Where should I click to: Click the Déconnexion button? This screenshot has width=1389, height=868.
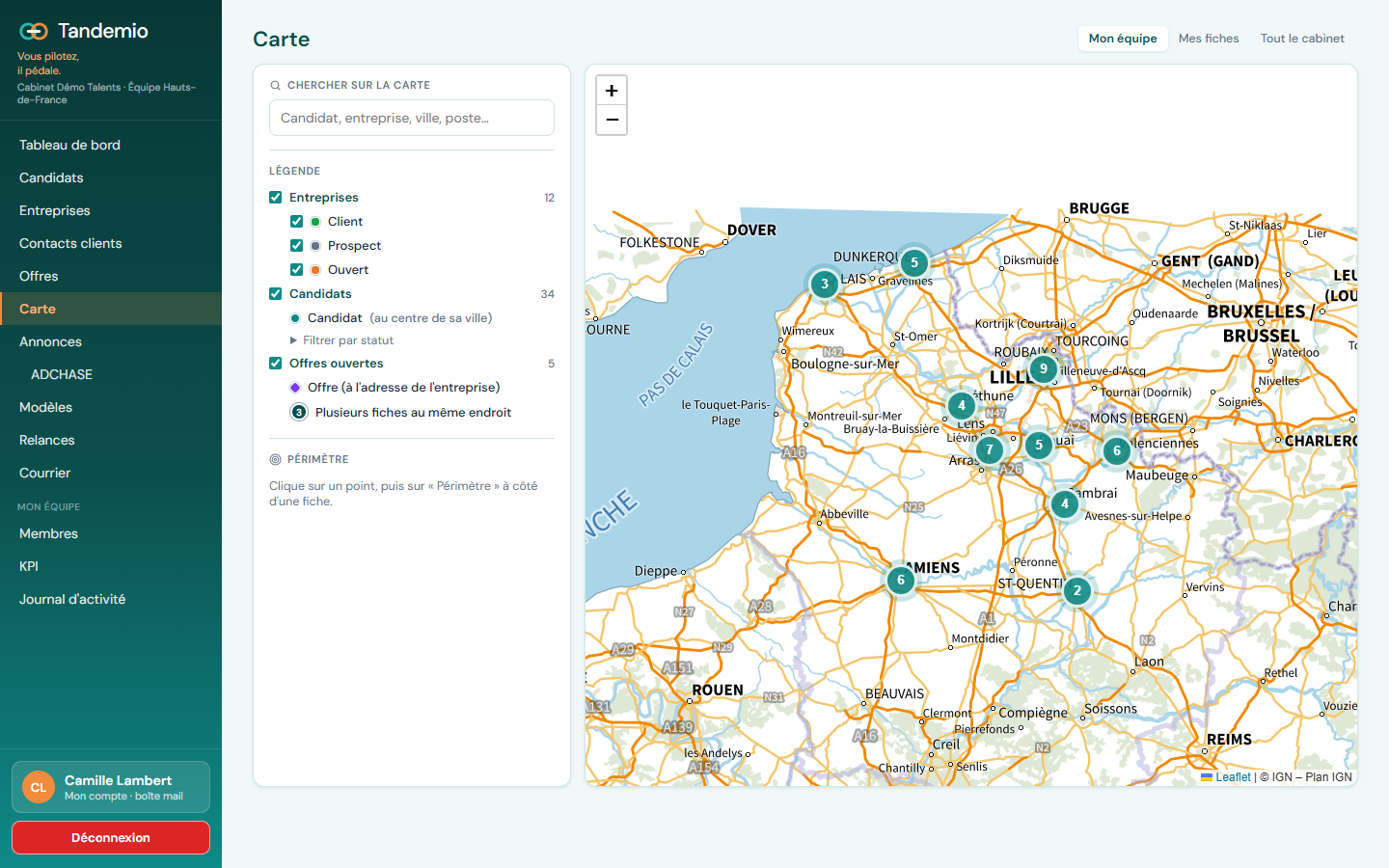point(111,837)
